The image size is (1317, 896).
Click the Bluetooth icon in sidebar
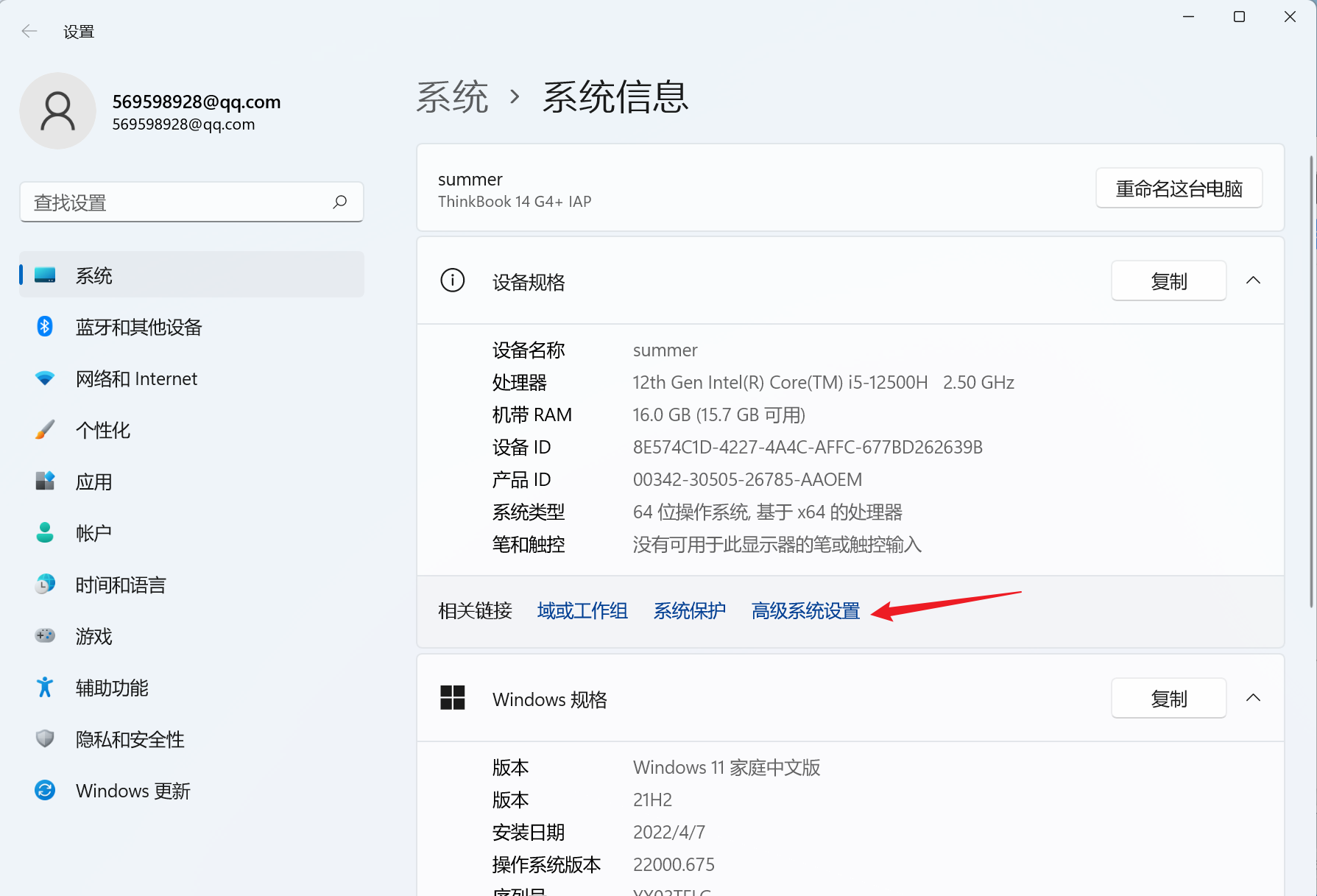45,326
